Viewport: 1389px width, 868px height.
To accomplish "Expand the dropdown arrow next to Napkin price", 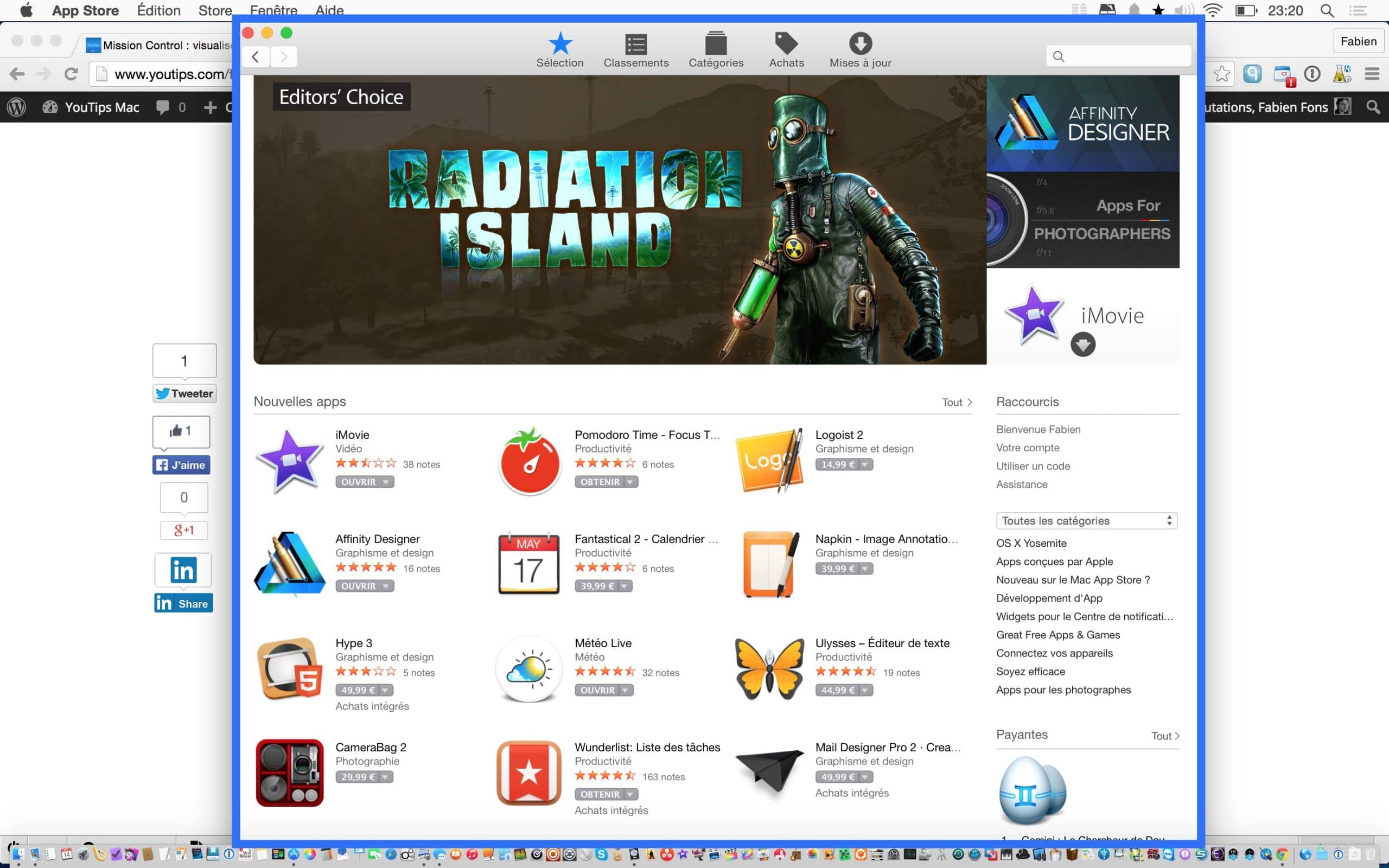I will pyautogui.click(x=865, y=569).
